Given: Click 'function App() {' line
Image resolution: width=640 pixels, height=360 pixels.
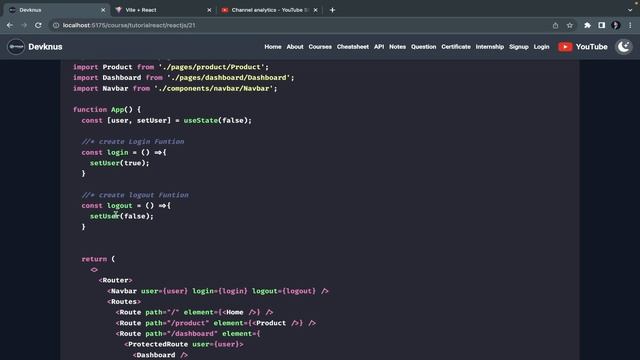Looking at the screenshot, I should 107,109.
